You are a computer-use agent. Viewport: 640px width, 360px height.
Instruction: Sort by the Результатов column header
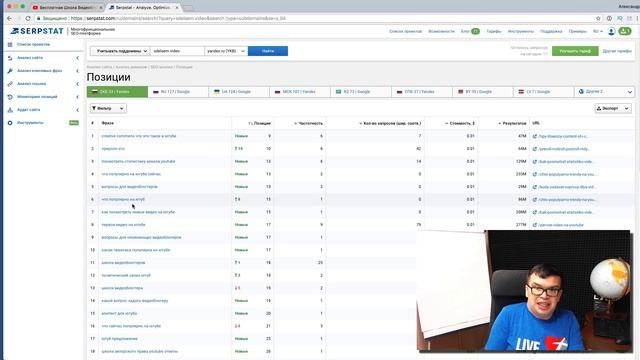click(512, 123)
